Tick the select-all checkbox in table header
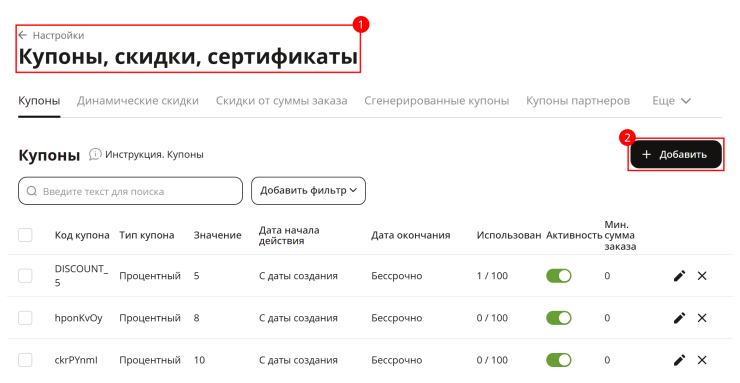This screenshot has width=740, height=383. [25, 235]
